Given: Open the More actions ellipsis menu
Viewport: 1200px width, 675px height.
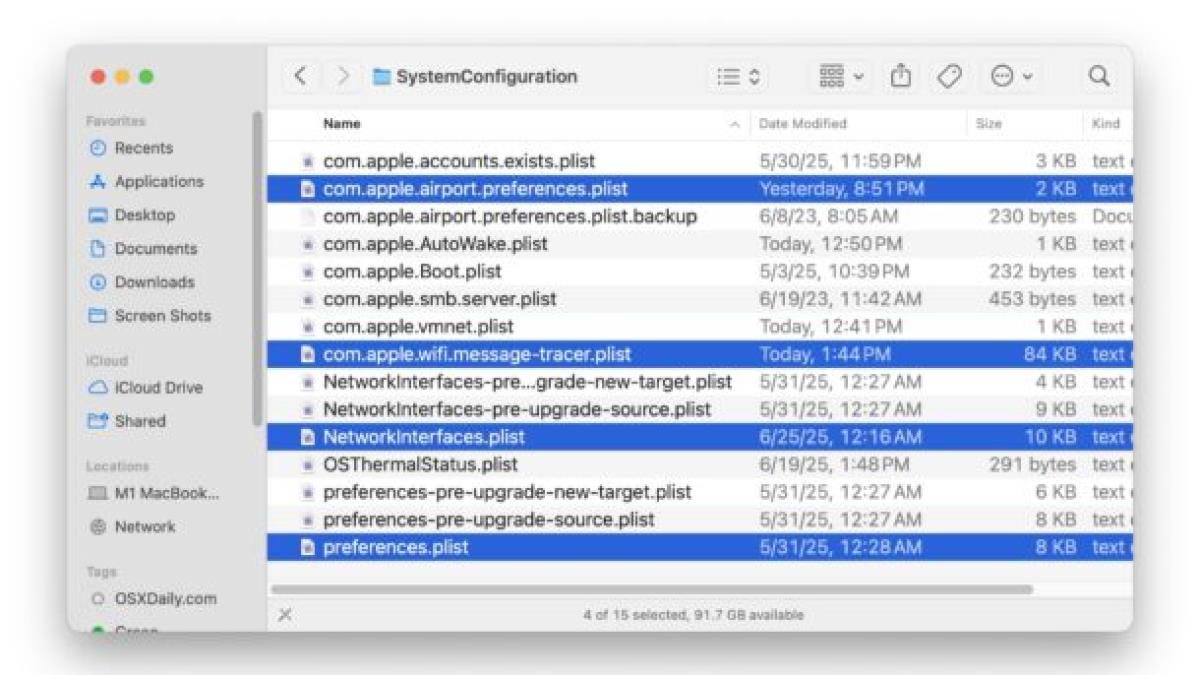Looking at the screenshot, I should click(x=1011, y=76).
